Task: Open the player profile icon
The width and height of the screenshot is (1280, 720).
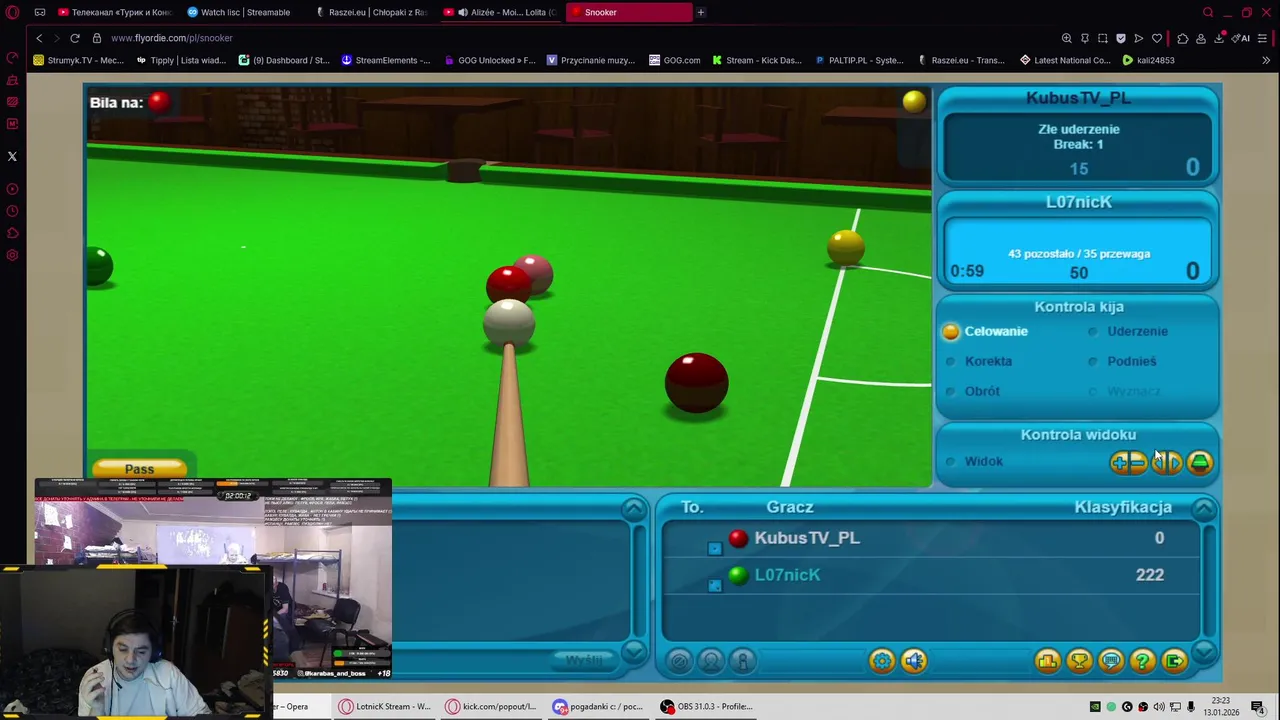Action: pos(711,661)
